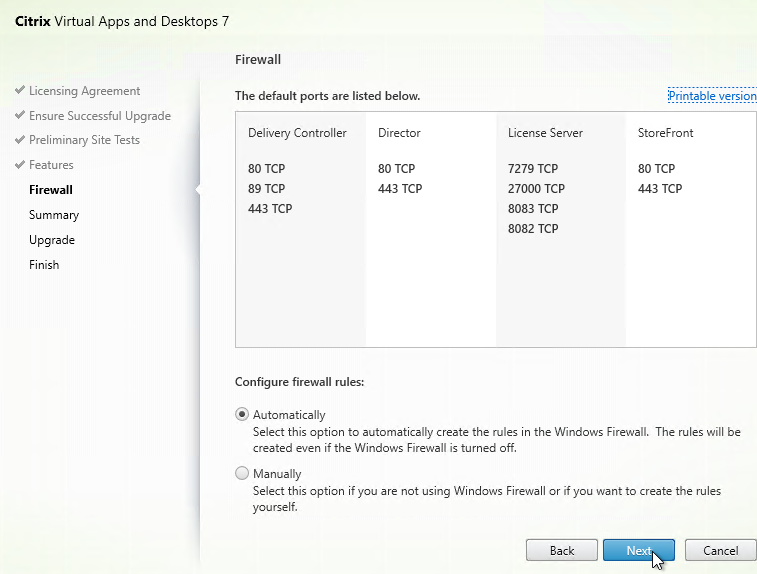The height and width of the screenshot is (574, 757).
Task: Click 443 TCP under Director
Action: tap(400, 189)
